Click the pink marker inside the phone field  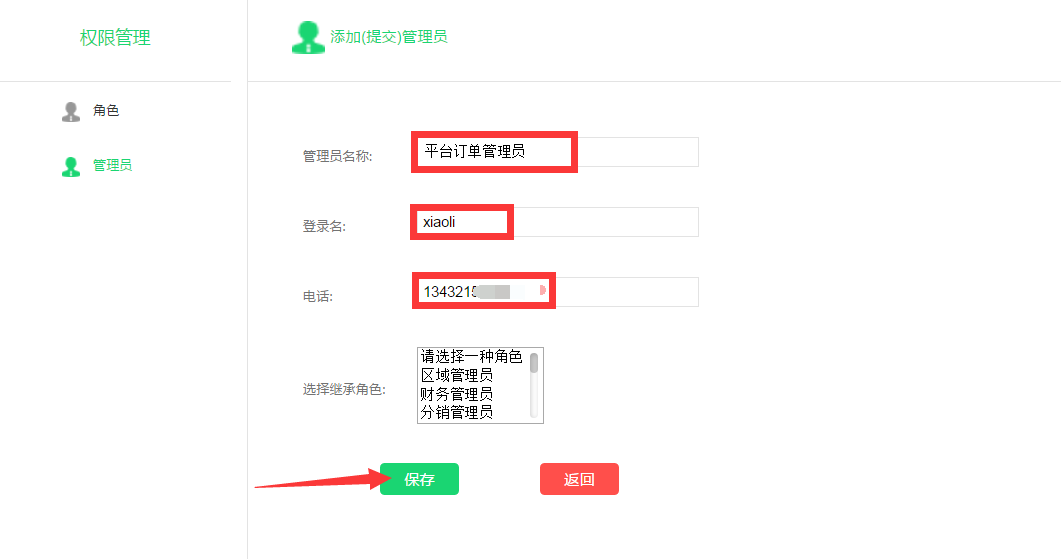(x=542, y=290)
